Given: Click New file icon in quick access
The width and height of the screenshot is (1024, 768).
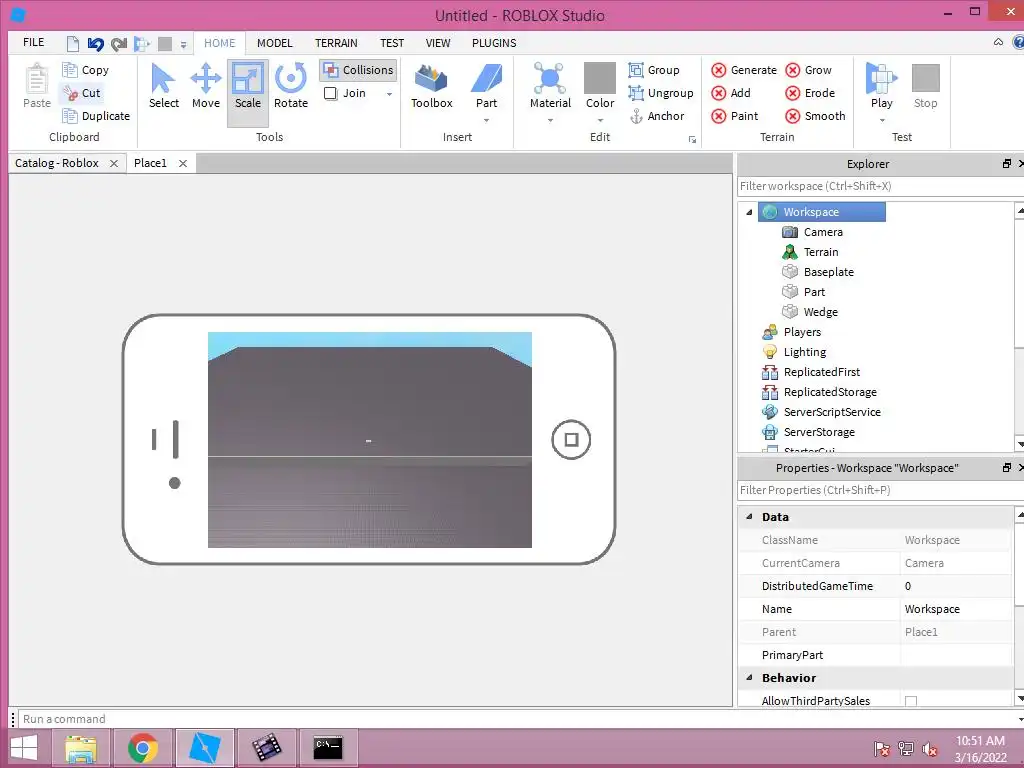Looking at the screenshot, I should (72, 44).
